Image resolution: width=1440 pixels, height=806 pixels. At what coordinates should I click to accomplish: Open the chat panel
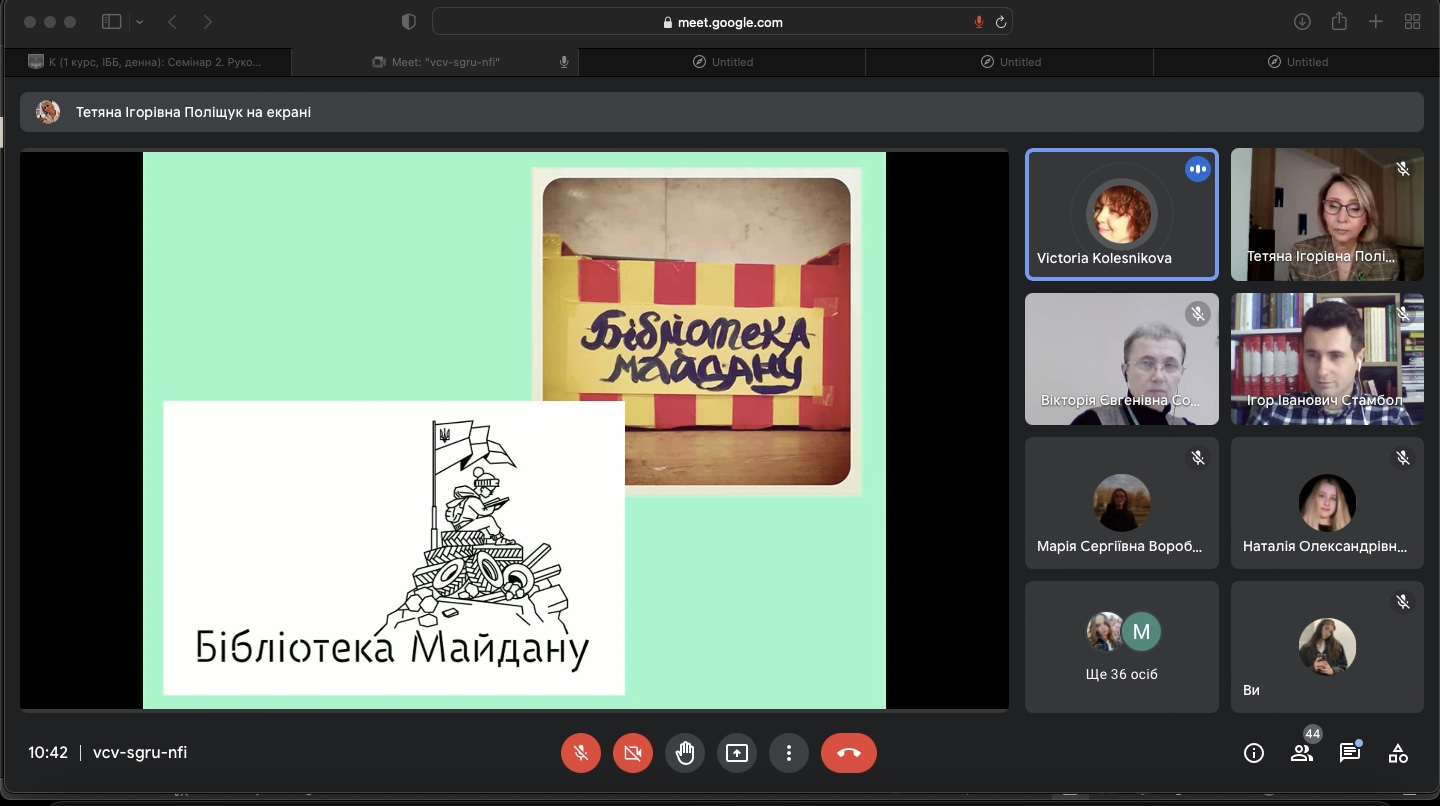[1349, 753]
